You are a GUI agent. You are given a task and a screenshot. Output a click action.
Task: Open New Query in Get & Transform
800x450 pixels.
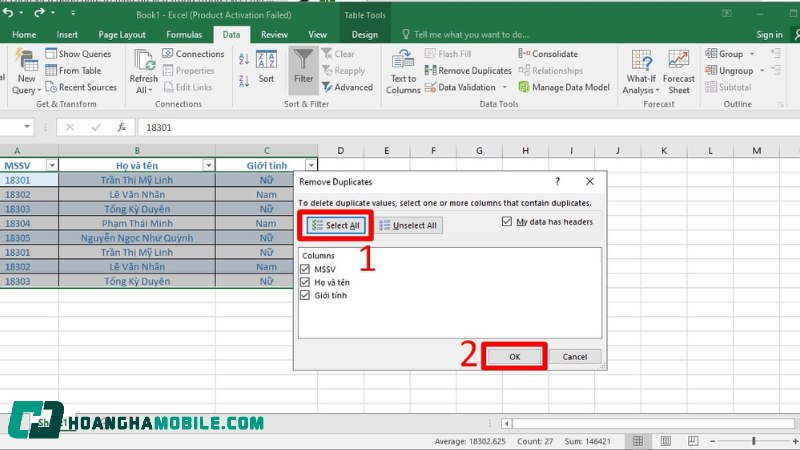pos(26,71)
